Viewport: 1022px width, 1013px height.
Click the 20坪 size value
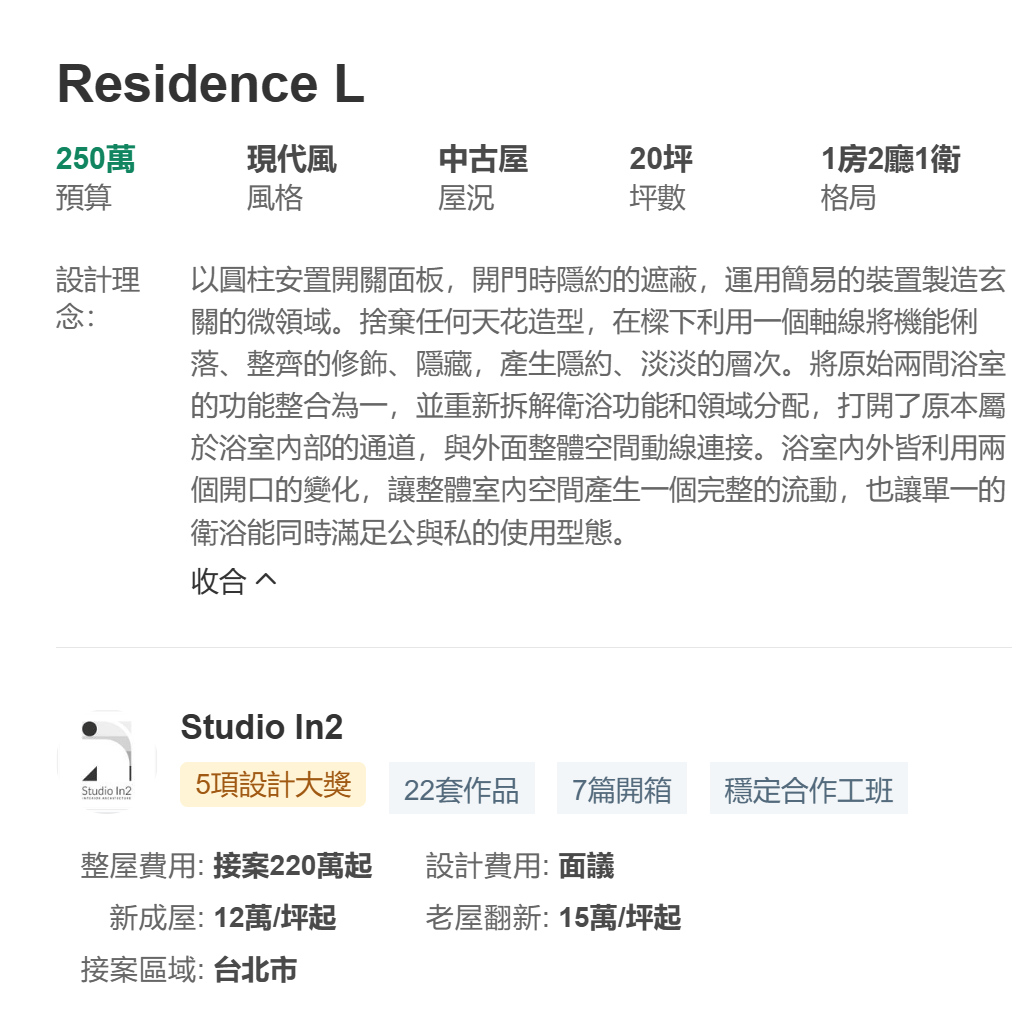(660, 160)
